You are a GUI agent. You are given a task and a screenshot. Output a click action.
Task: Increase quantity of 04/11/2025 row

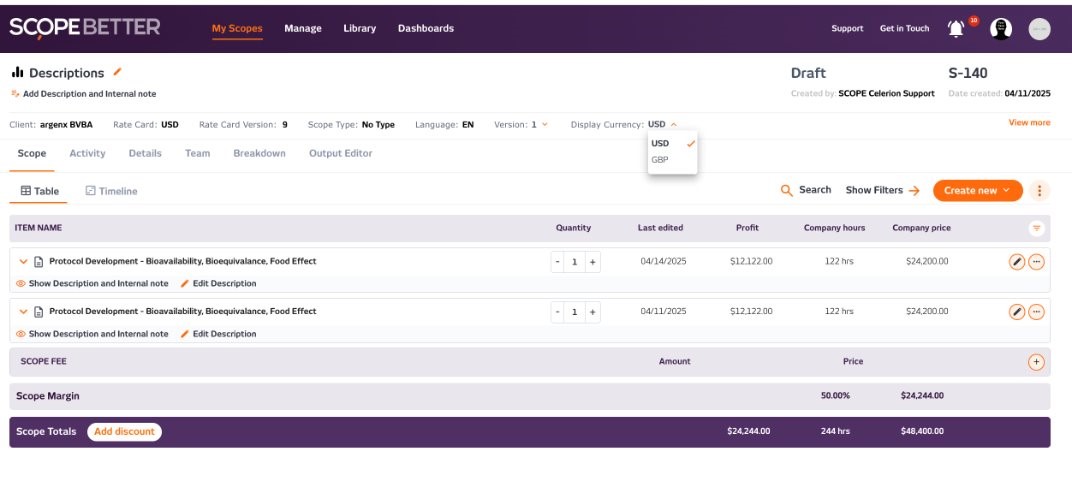point(593,312)
